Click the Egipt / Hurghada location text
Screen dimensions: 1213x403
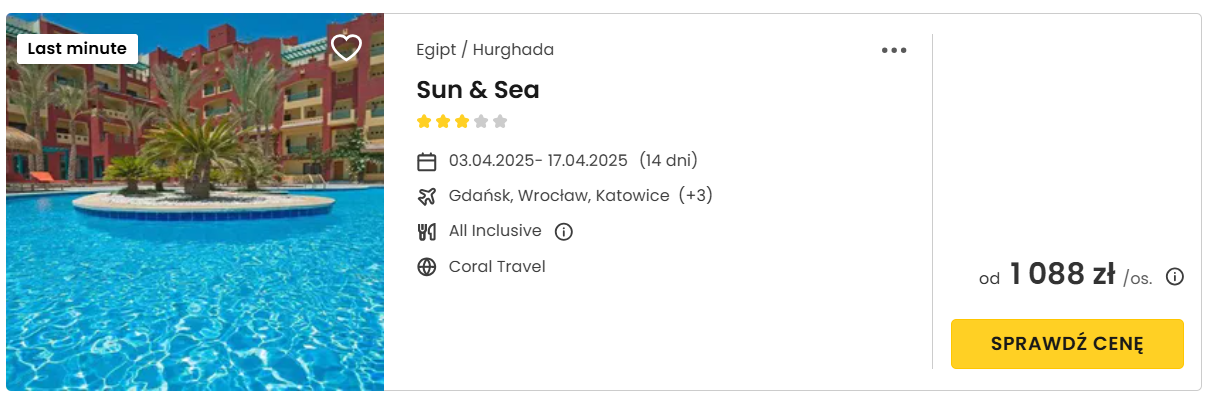coord(485,50)
